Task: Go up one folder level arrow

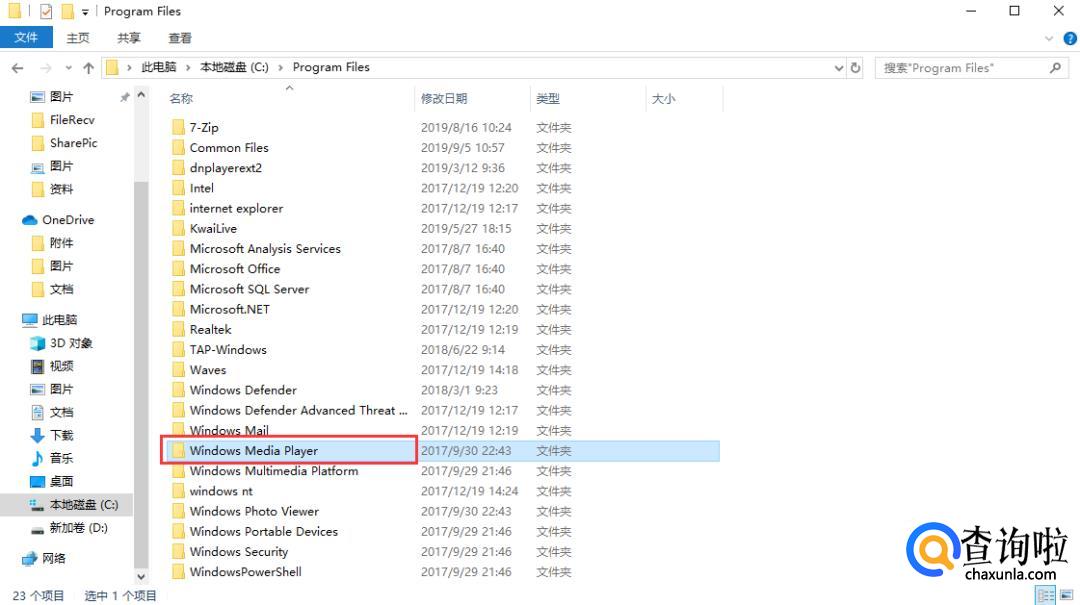Action: [x=88, y=68]
